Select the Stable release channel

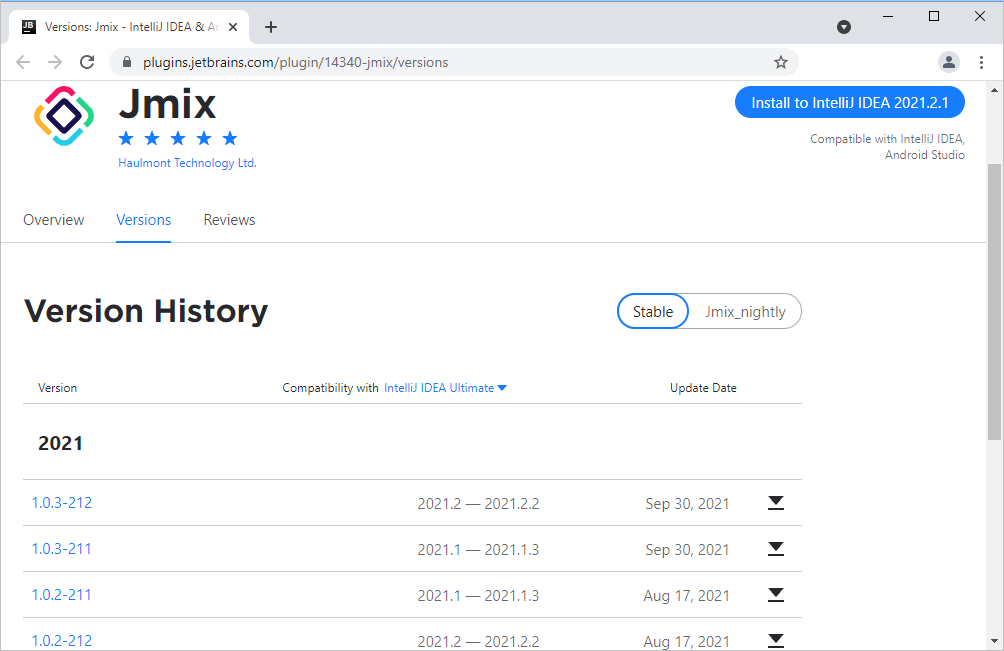652,312
